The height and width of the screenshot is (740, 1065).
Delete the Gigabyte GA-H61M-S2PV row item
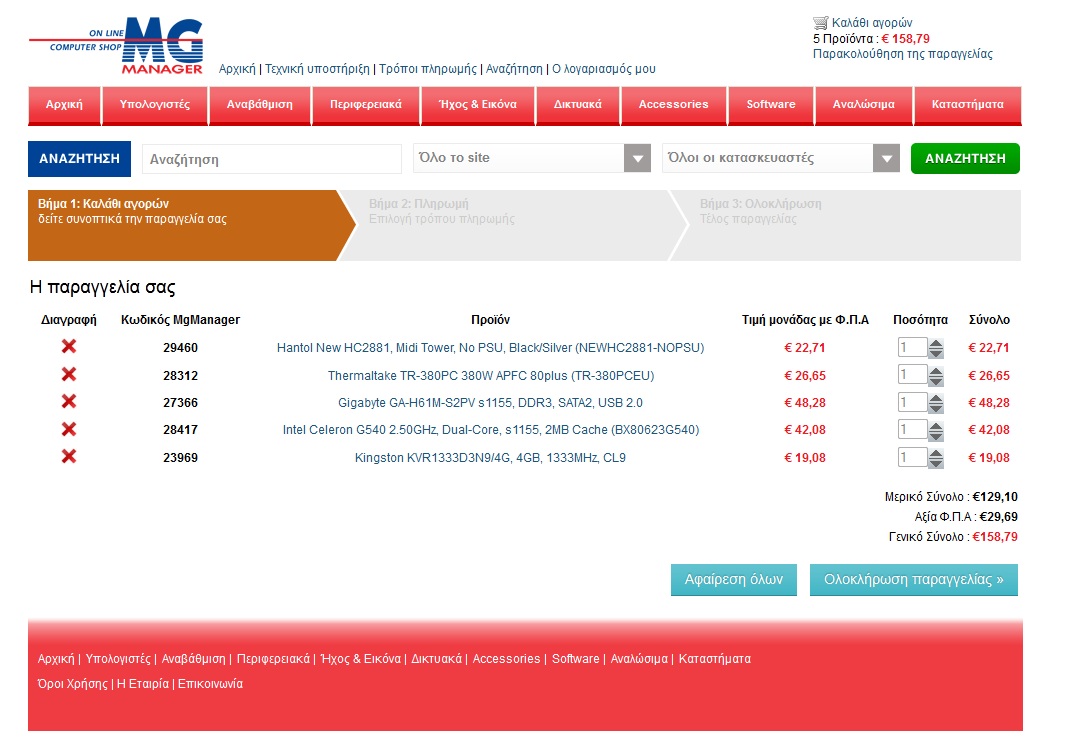(x=69, y=401)
